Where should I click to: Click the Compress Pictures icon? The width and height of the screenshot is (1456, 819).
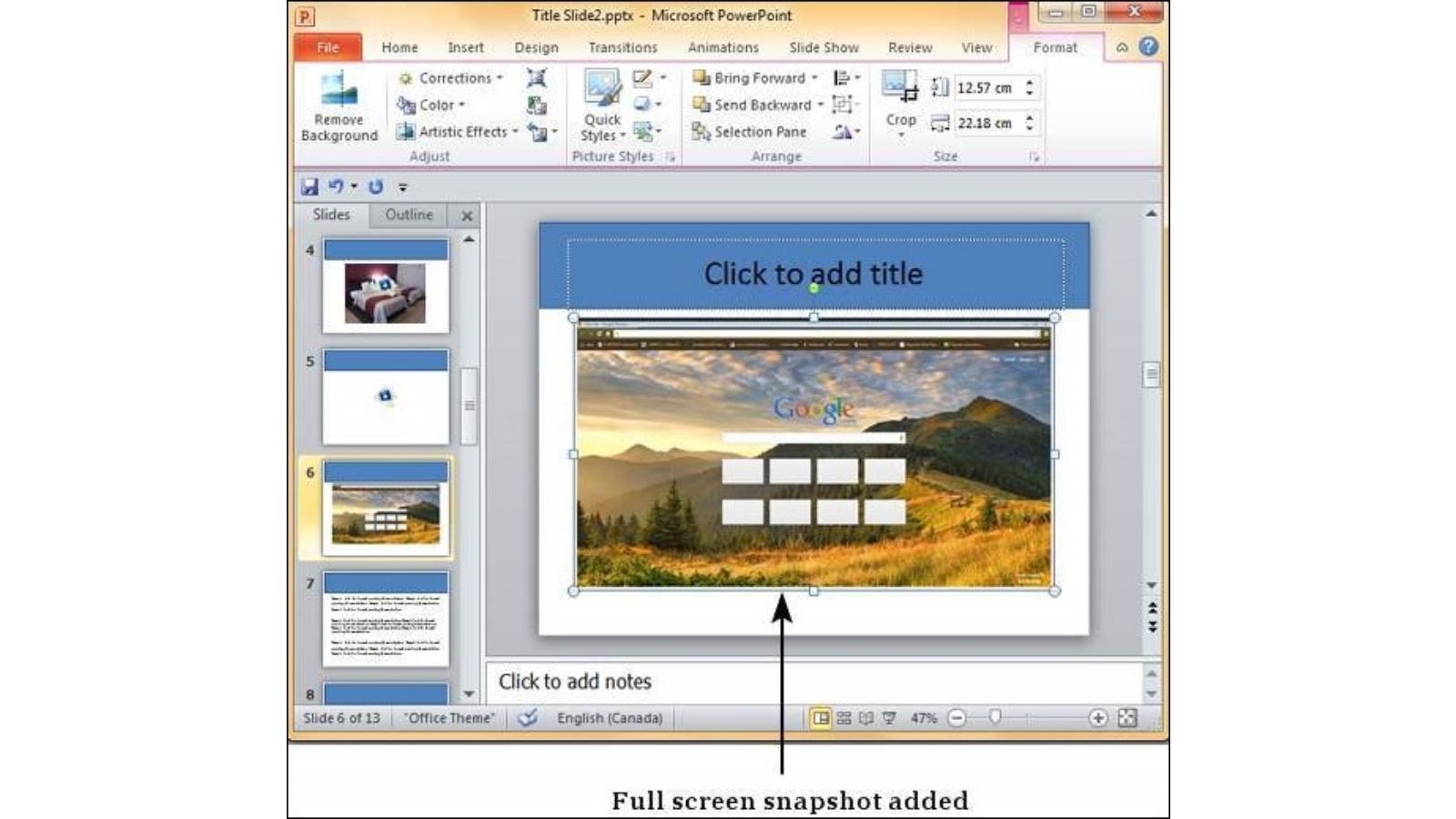tap(537, 78)
